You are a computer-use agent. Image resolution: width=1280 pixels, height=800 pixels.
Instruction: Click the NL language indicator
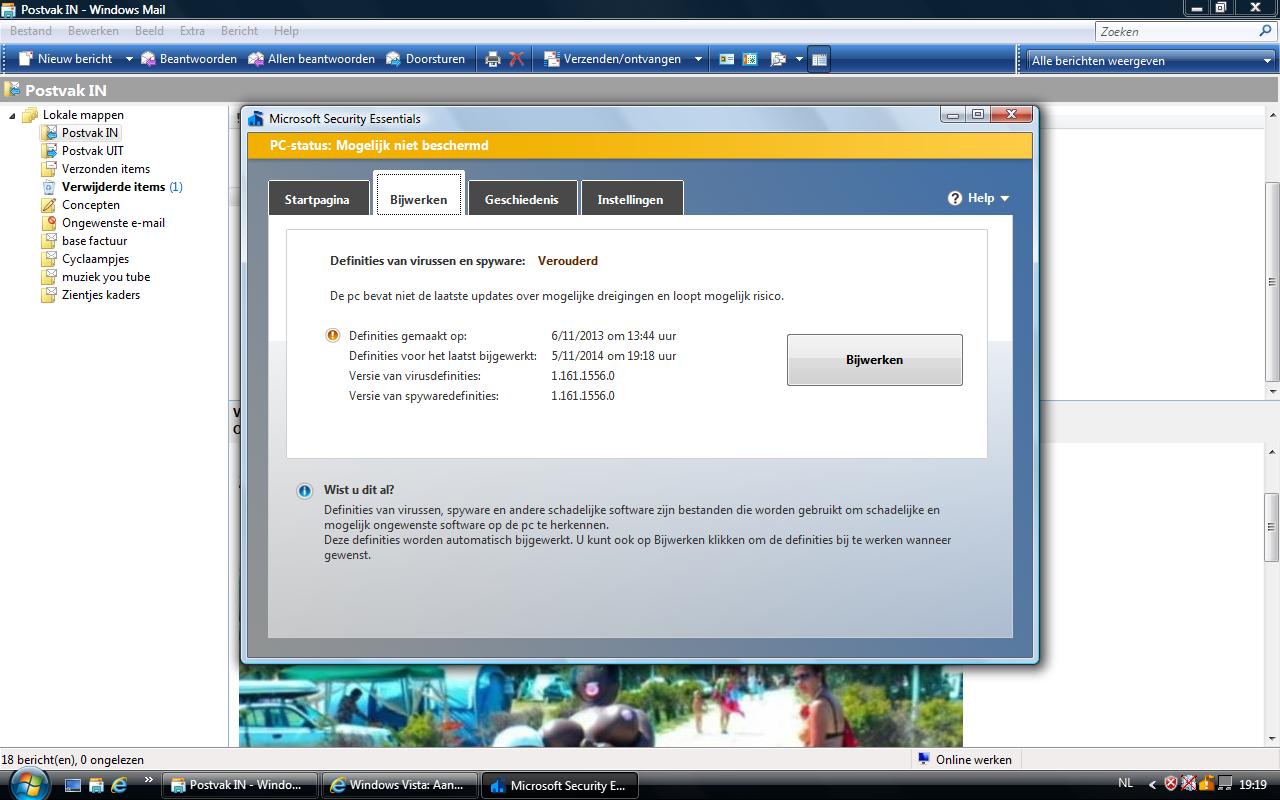tap(1125, 784)
